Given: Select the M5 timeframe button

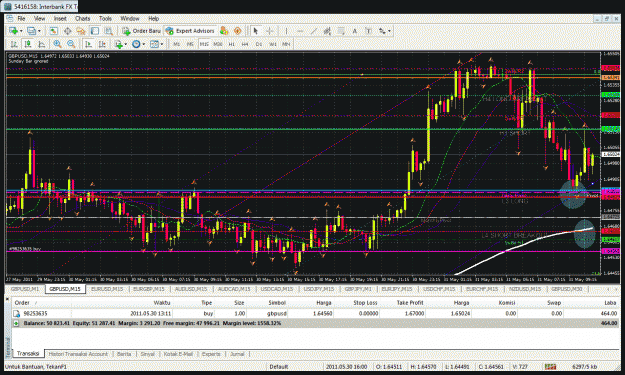Looking at the screenshot, I should coord(190,44).
